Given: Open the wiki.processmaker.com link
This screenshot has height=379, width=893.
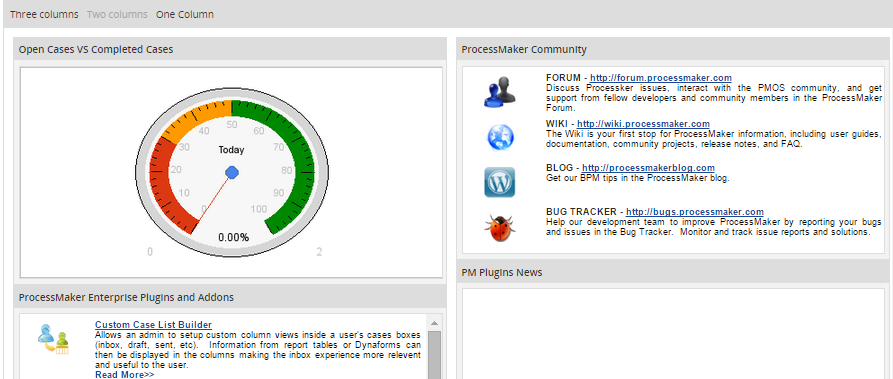Looking at the screenshot, I should 644,124.
